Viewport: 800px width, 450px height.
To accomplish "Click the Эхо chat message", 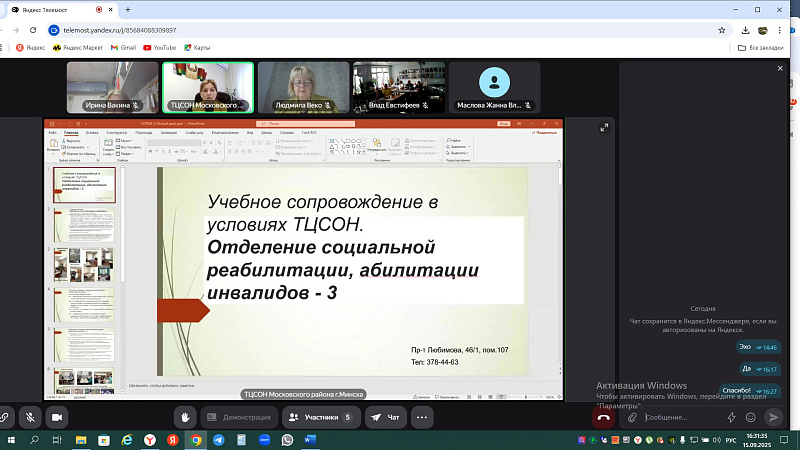I will point(758,347).
